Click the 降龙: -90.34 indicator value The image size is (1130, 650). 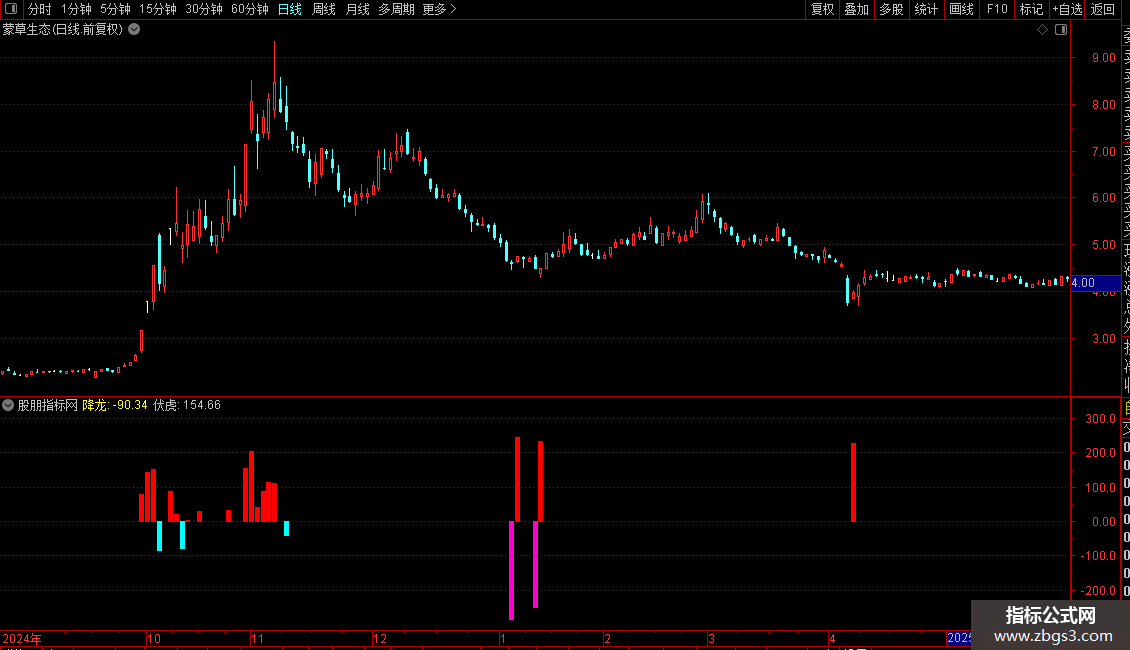(115, 405)
